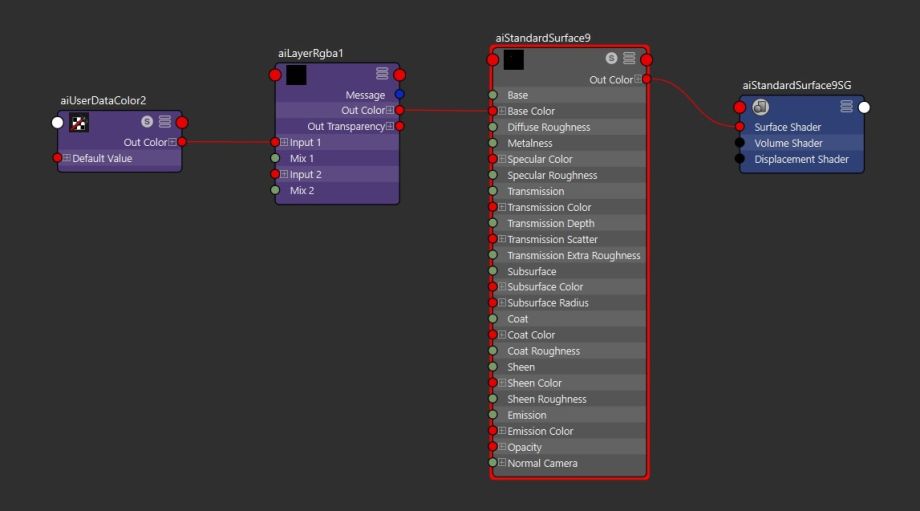Click the blue Message output port on aiLayerRgba1
The height and width of the screenshot is (511, 920).
(399, 95)
